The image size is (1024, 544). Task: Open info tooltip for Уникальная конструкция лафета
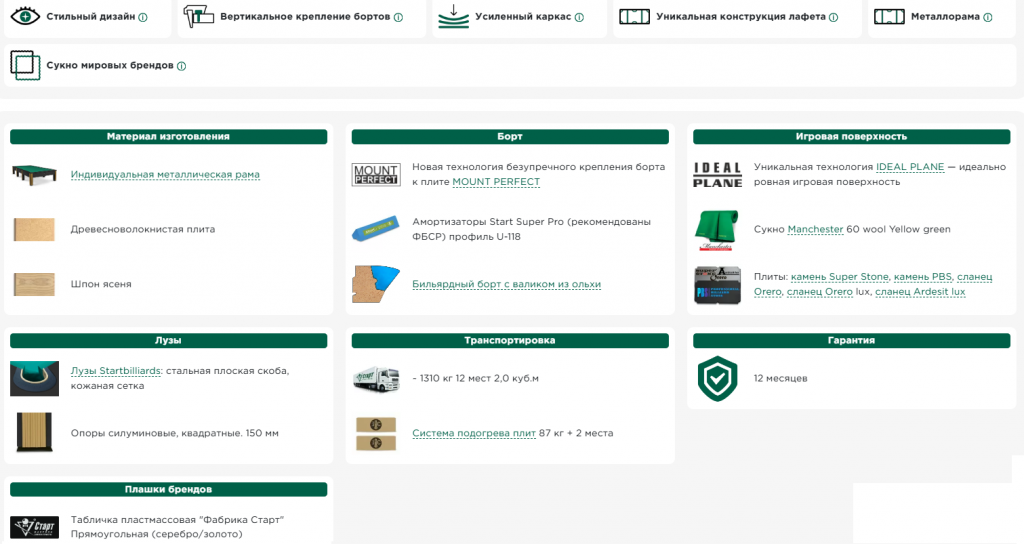tap(833, 18)
